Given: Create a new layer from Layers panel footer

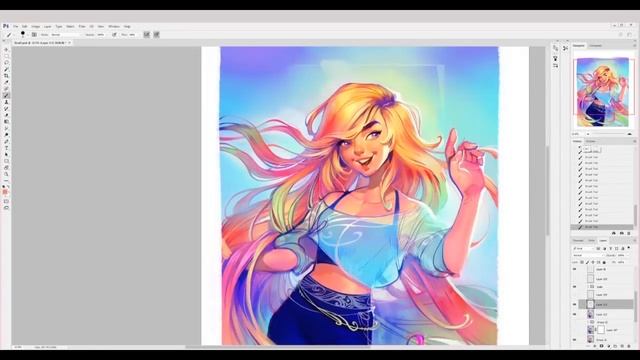Looking at the screenshot, I should coord(622,346).
